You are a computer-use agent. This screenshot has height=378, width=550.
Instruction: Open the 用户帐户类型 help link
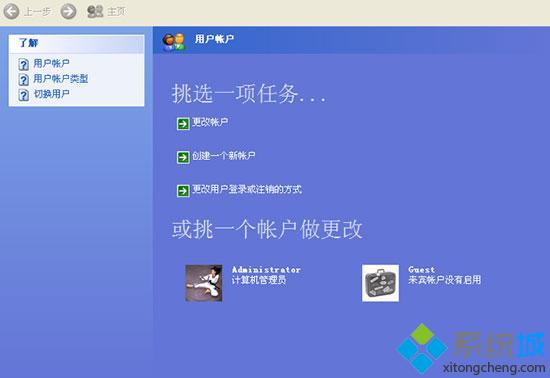click(61, 79)
